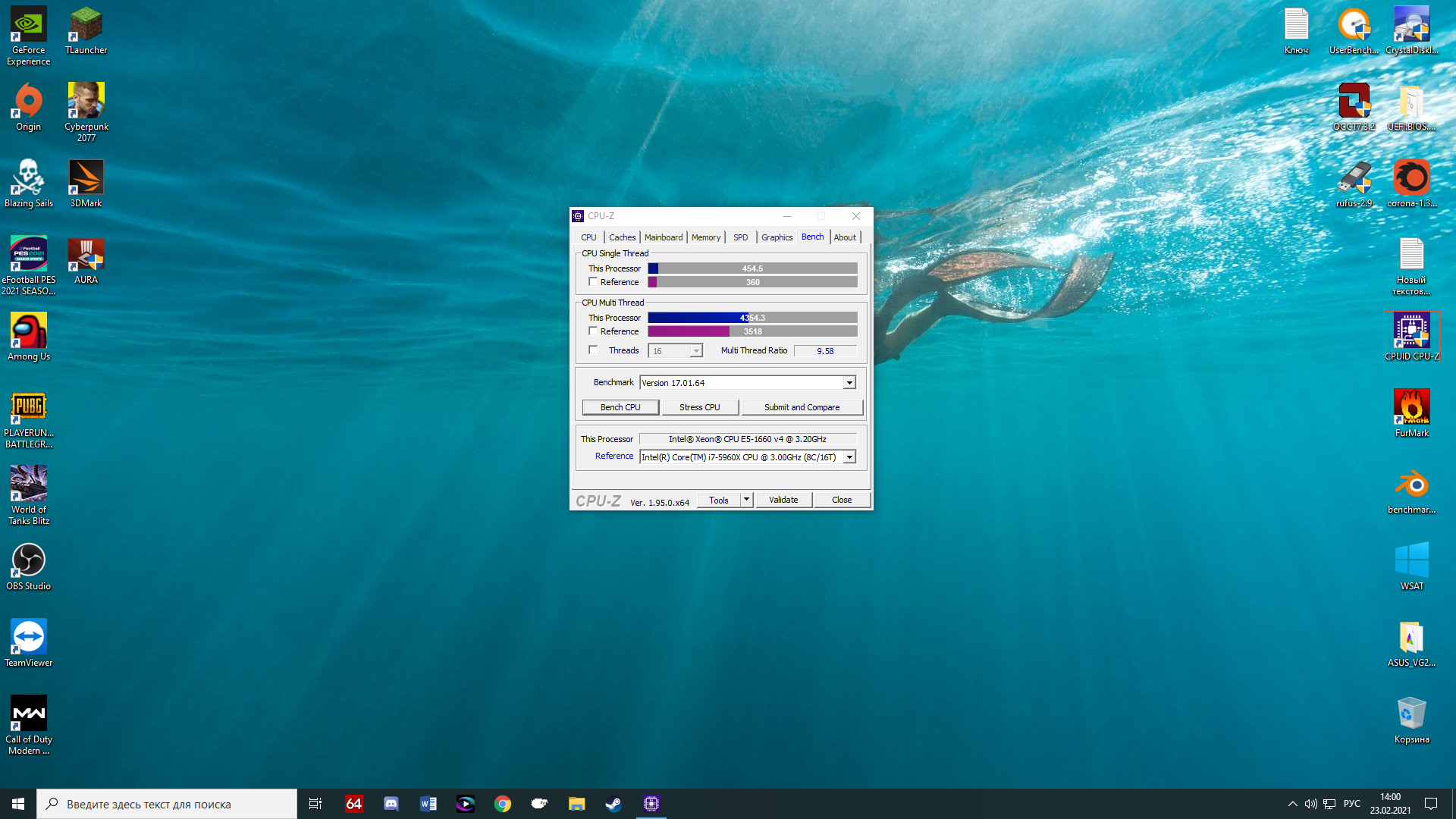This screenshot has height=819, width=1456.
Task: Expand the Benchmark version dropdown
Action: [x=849, y=383]
